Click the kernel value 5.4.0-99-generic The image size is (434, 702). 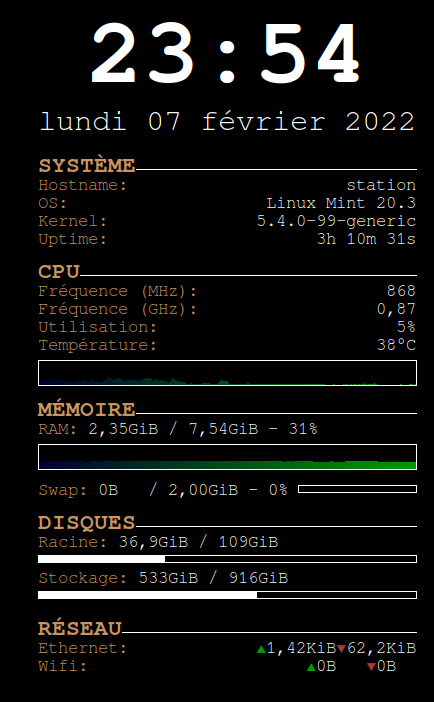[x=336, y=221]
